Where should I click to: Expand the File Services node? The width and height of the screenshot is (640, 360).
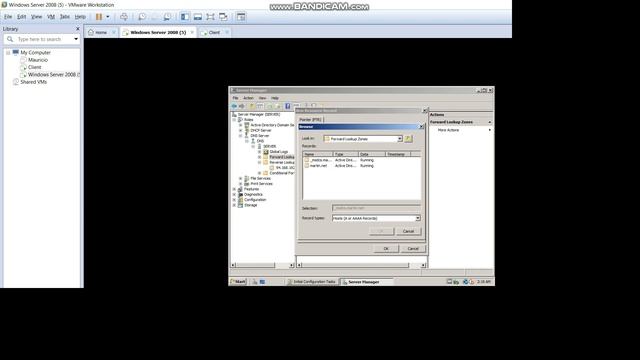click(x=240, y=178)
